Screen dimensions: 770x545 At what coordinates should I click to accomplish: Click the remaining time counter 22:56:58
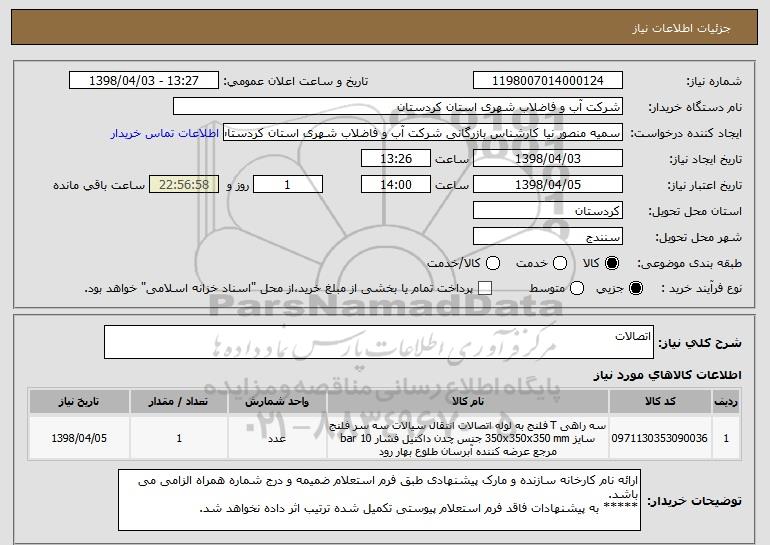pyautogui.click(x=184, y=185)
